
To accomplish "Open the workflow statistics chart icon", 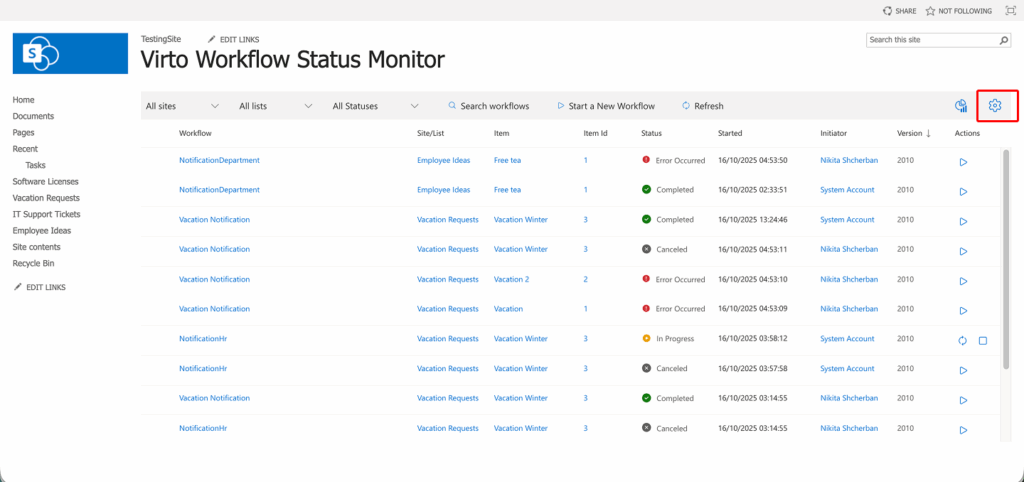I will pos(961,106).
